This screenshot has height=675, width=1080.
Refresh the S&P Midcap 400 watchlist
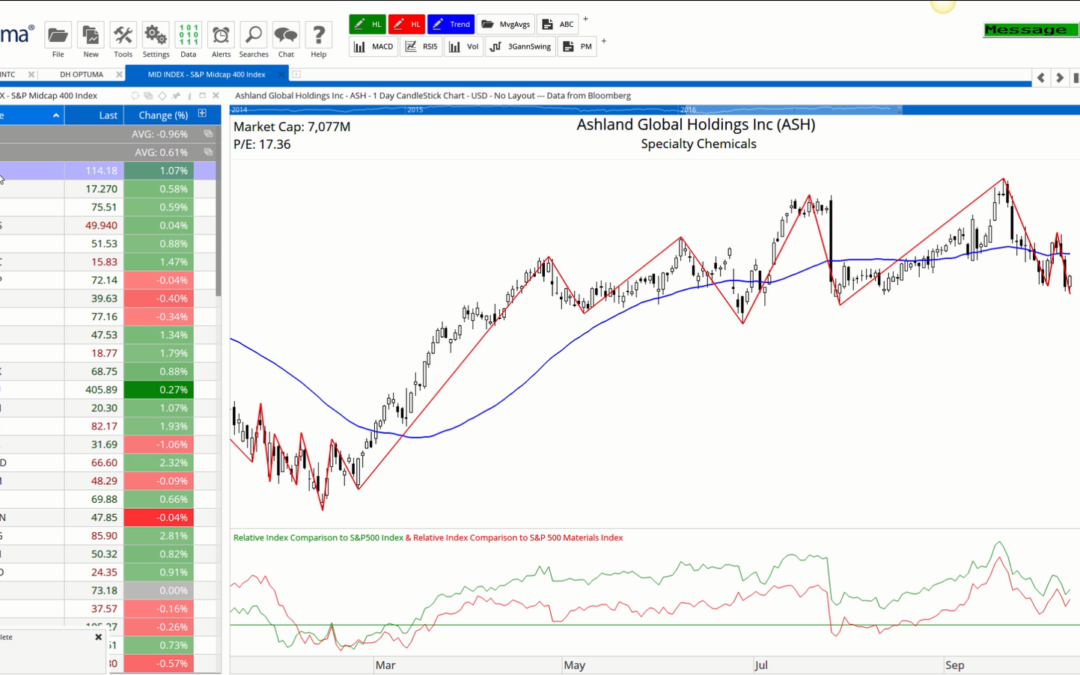[x=135, y=96]
